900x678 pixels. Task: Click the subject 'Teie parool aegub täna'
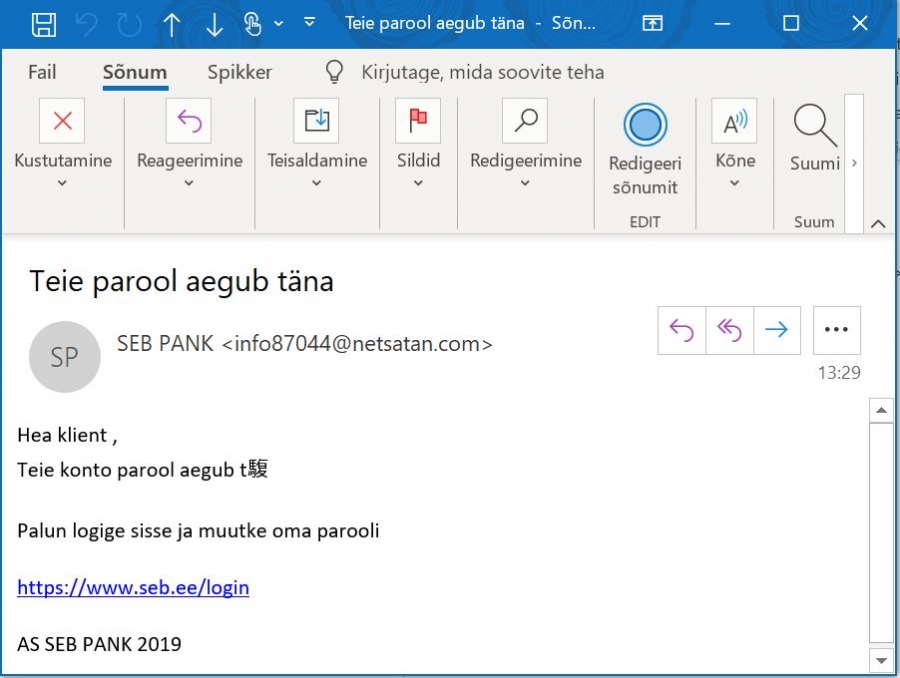click(181, 281)
